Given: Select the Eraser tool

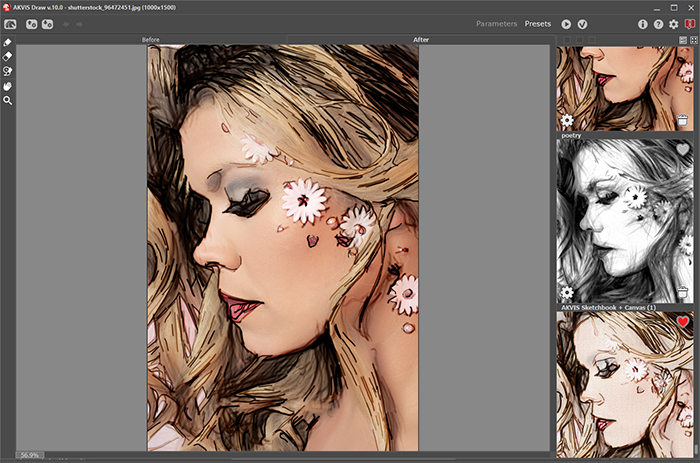Looking at the screenshot, I should point(8,57).
